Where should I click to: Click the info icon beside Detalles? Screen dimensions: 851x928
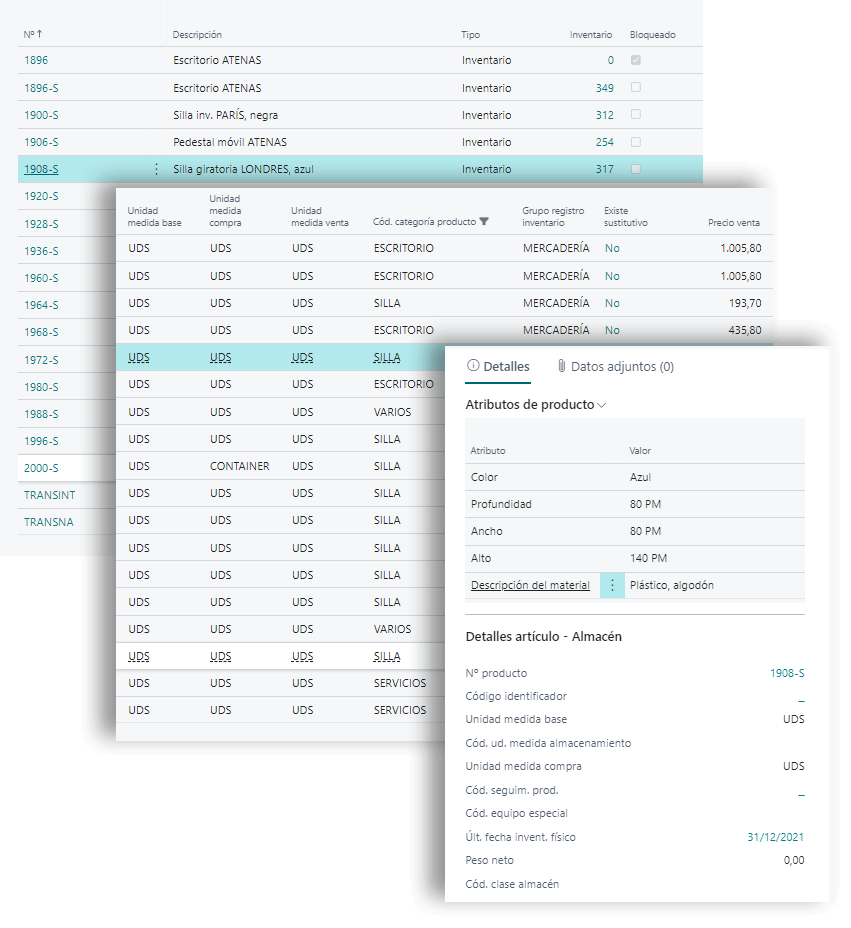click(x=473, y=367)
